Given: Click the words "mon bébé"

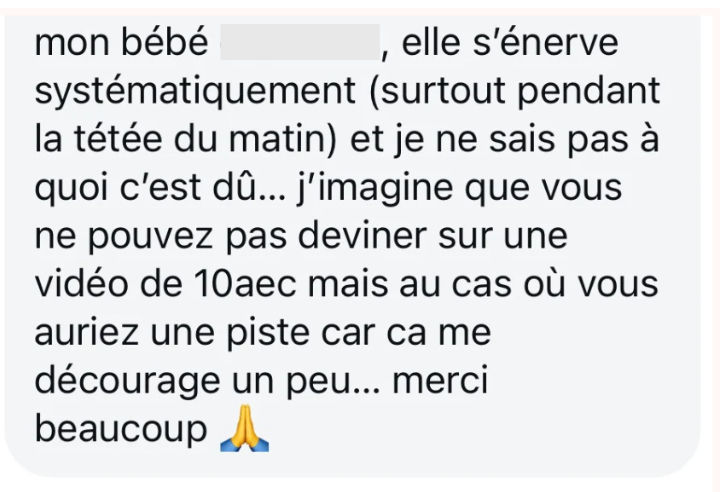Looking at the screenshot, I should tap(122, 43).
